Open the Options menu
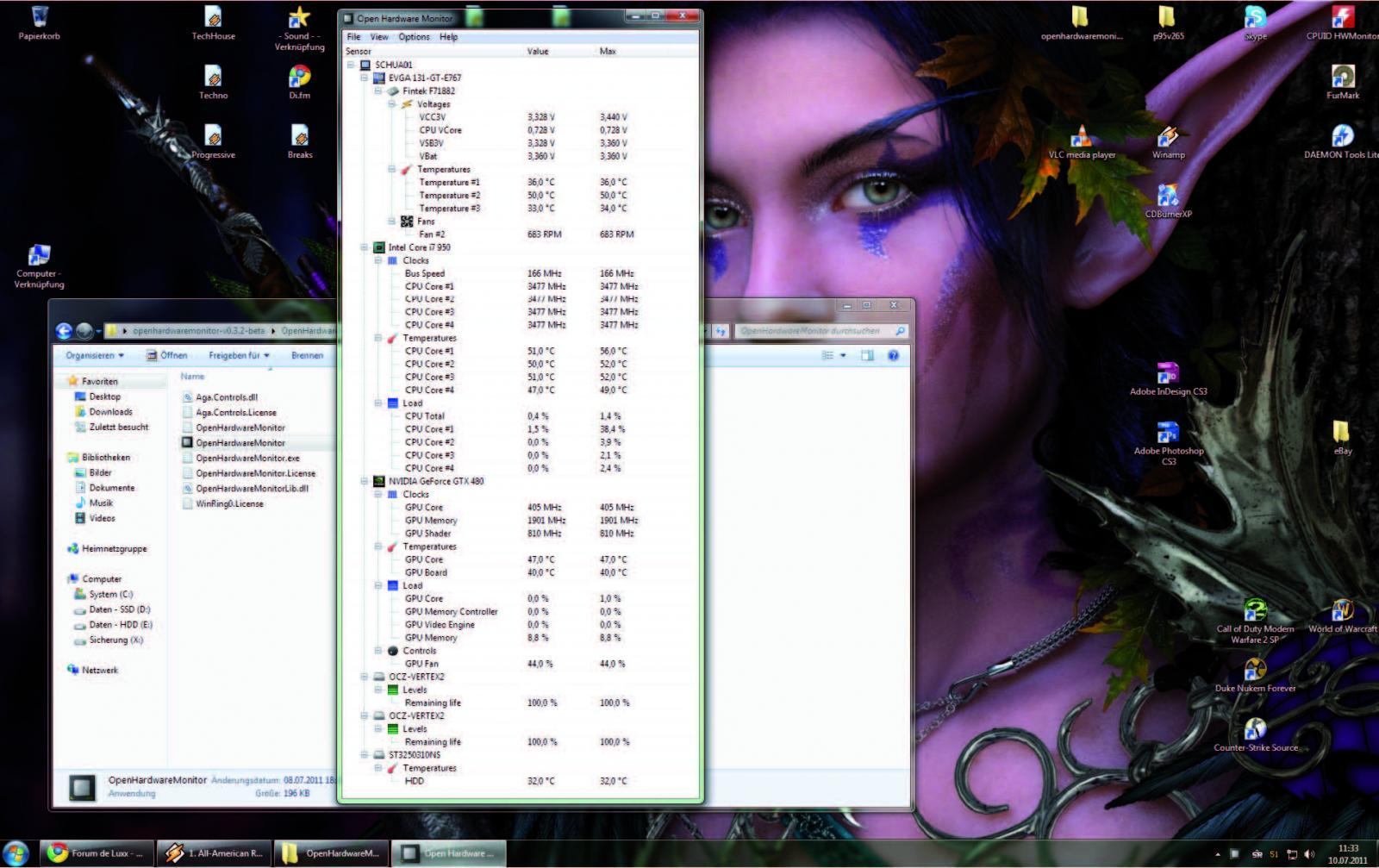 [414, 37]
